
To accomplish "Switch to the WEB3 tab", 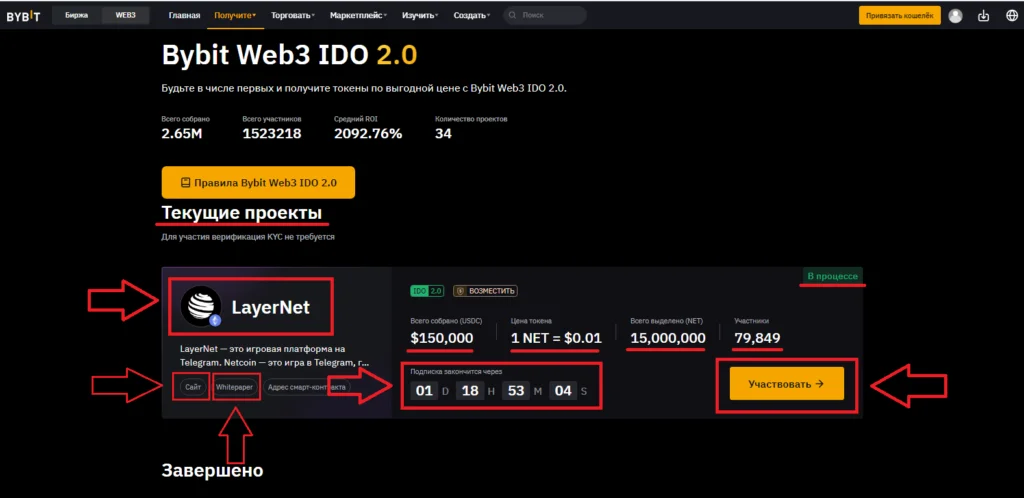I will [125, 15].
